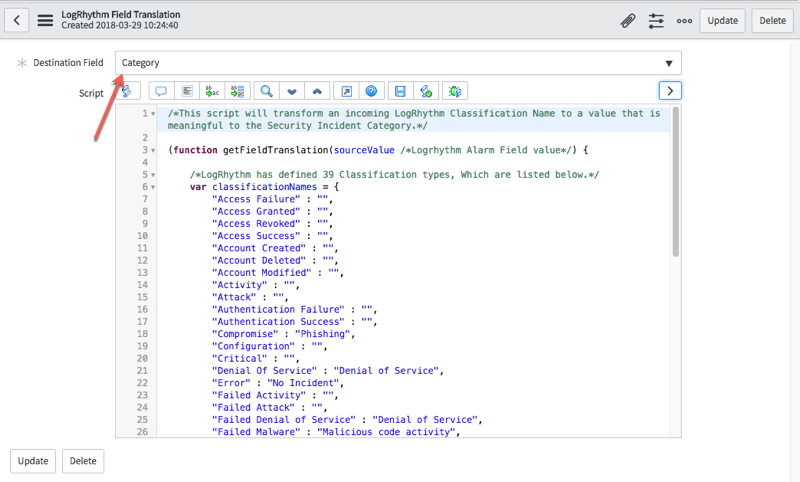
Task: Collapse the comment fold at line 1
Action: [x=153, y=114]
